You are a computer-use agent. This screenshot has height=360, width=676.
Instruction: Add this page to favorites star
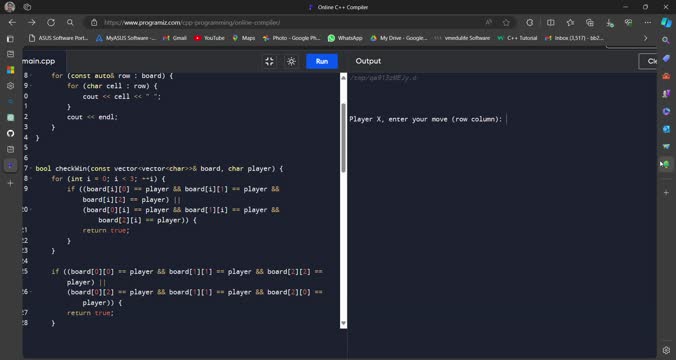coord(506,22)
